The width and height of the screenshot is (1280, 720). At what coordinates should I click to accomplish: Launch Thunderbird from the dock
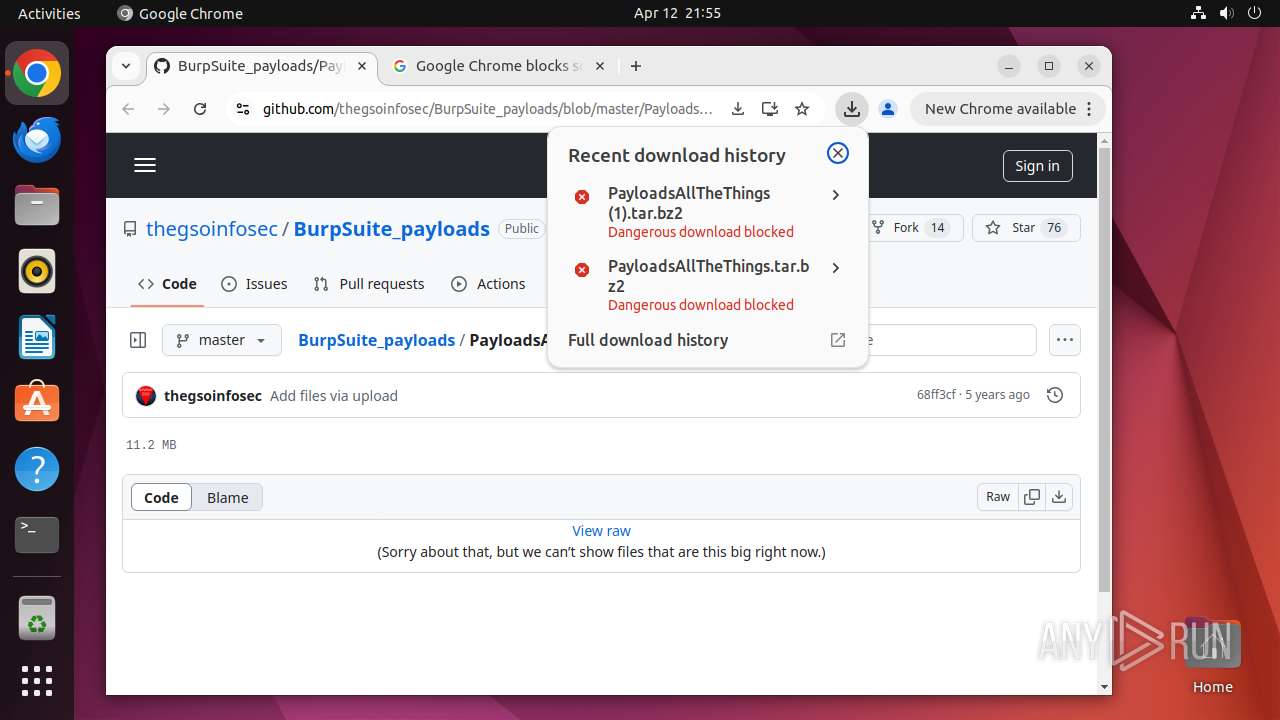[x=37, y=140]
